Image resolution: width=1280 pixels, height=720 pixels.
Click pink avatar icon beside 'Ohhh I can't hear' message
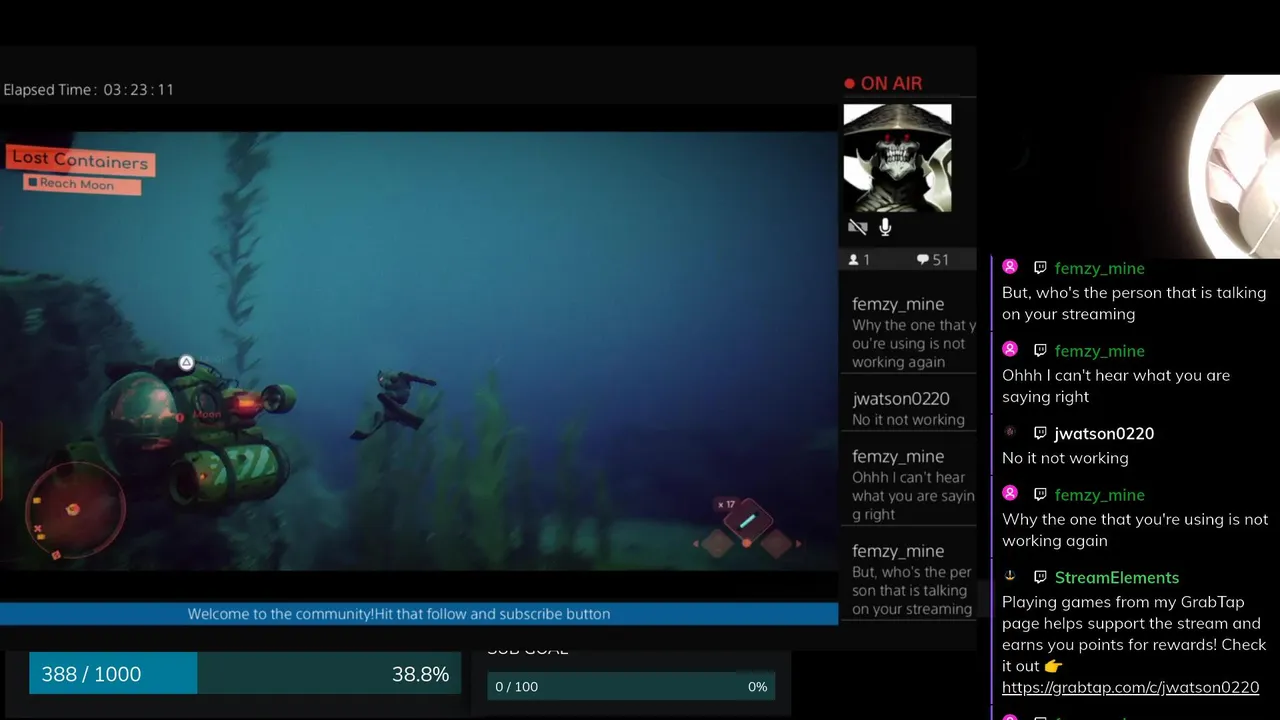tap(1010, 349)
